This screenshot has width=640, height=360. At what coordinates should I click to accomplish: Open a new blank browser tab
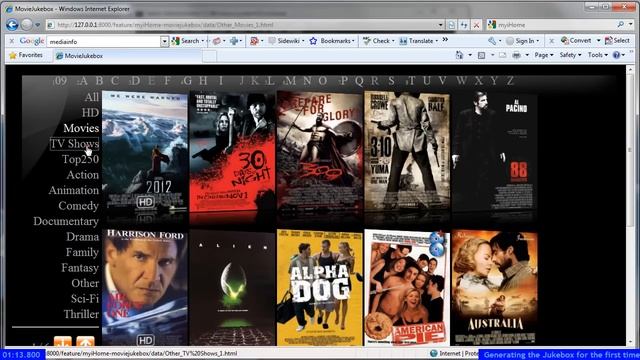[x=209, y=56]
